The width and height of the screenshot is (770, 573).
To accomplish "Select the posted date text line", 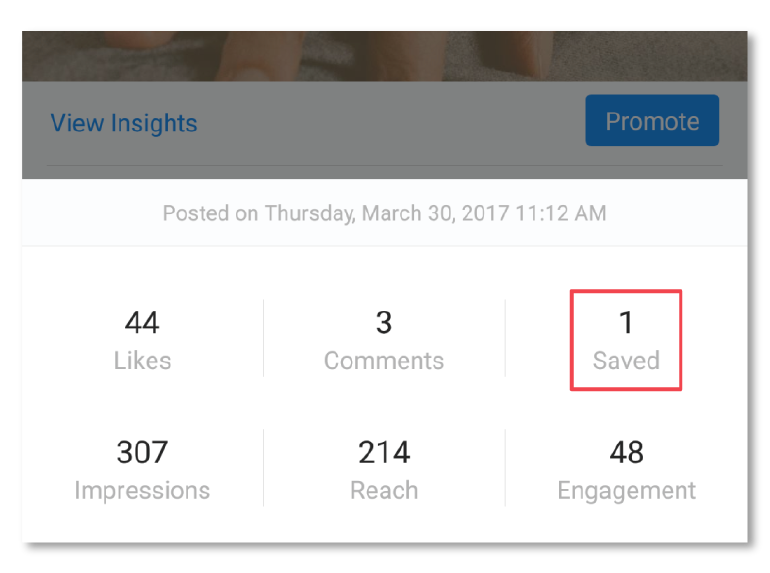I will (384, 213).
